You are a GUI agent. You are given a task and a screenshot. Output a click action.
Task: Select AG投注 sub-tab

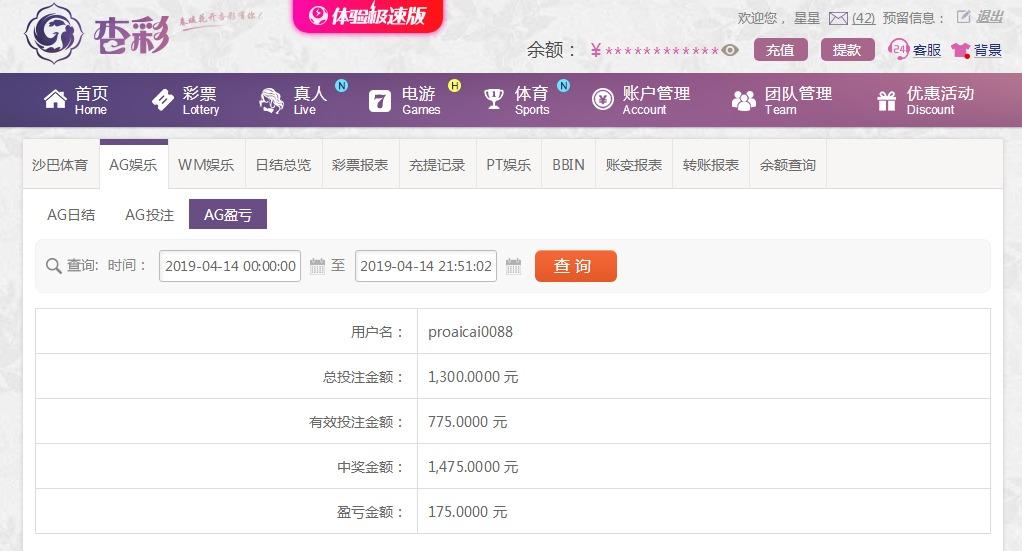click(x=149, y=215)
